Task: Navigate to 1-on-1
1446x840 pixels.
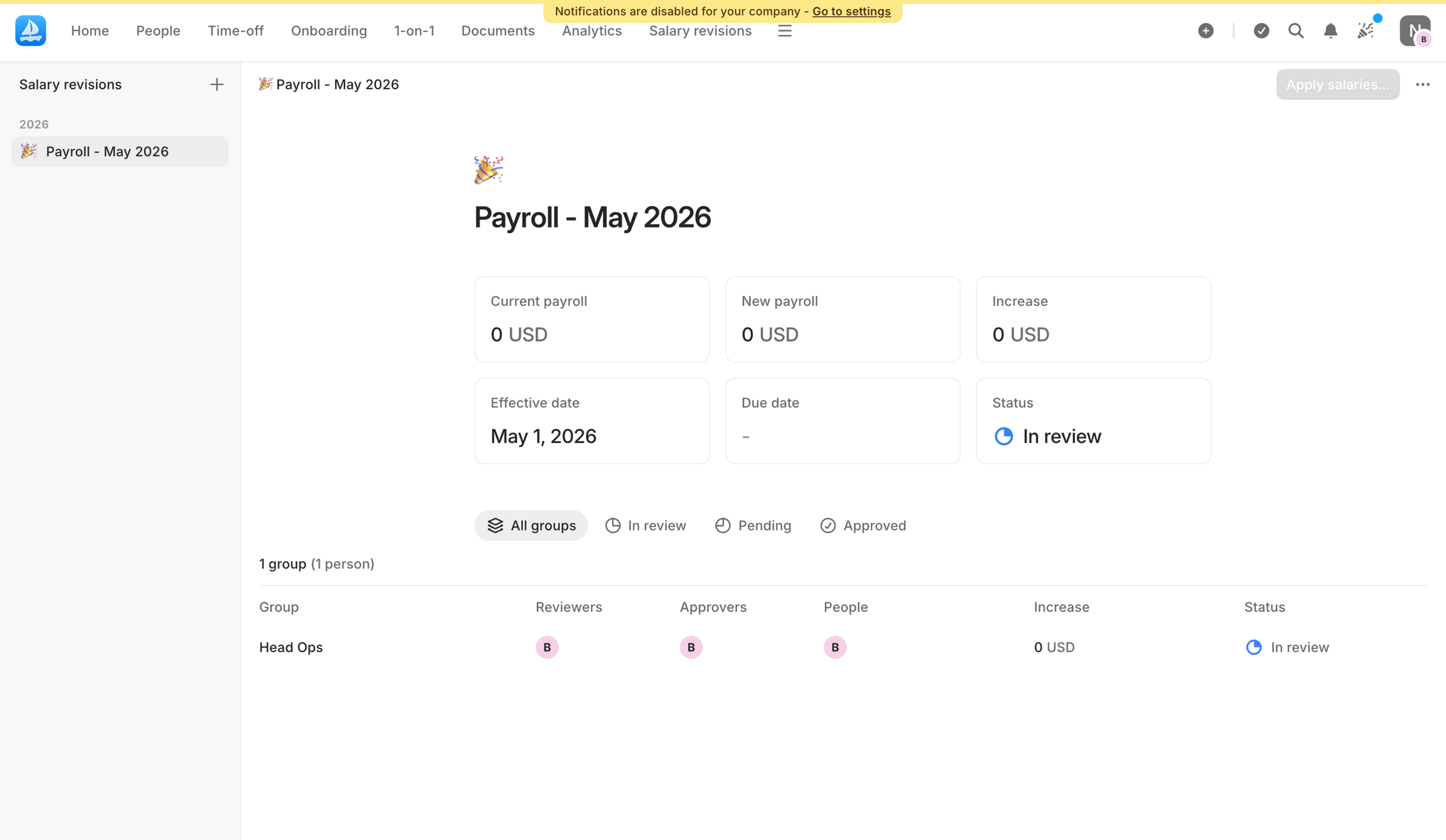Action: click(414, 31)
